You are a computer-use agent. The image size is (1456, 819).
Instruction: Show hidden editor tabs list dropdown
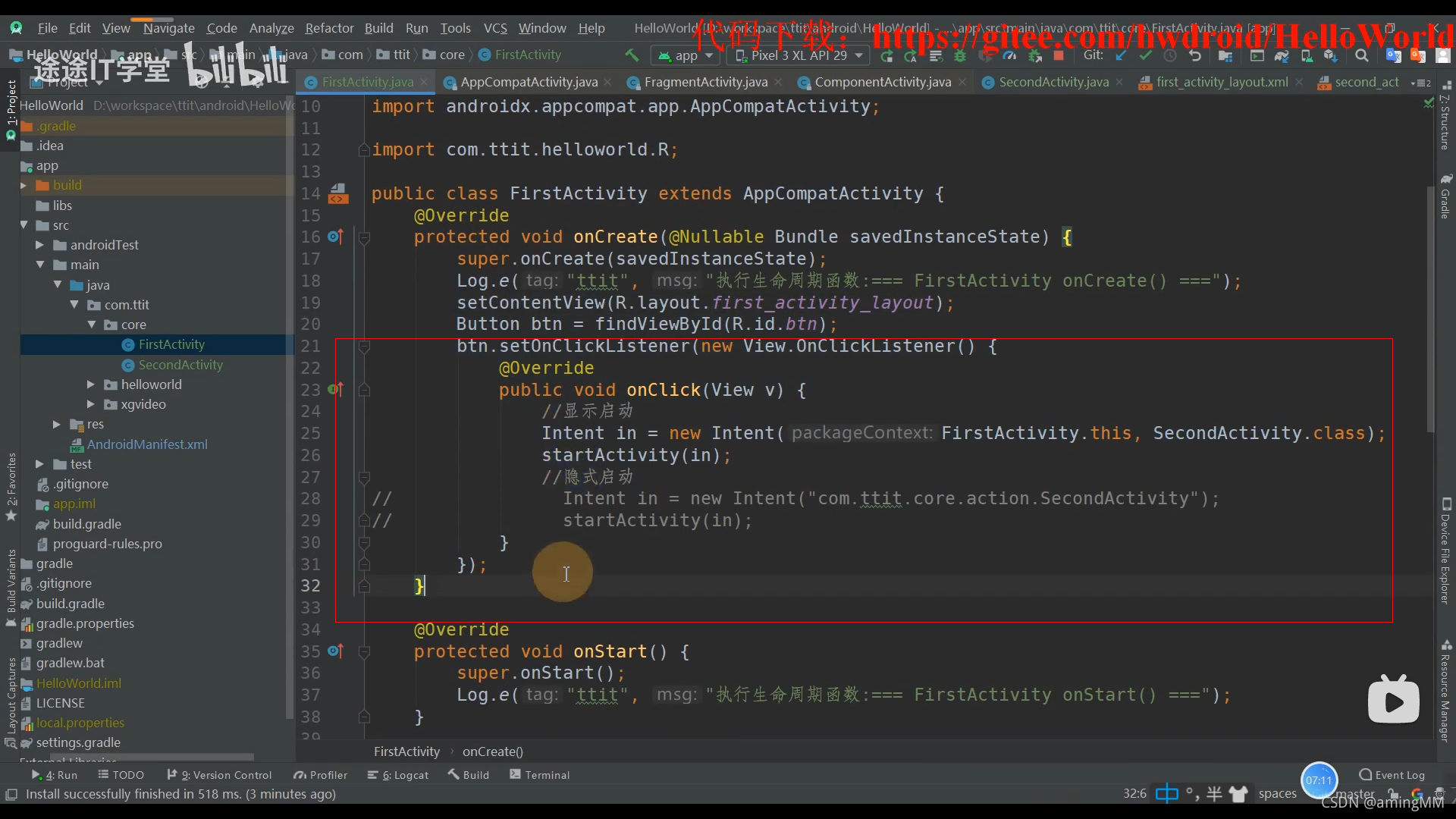click(x=1421, y=83)
